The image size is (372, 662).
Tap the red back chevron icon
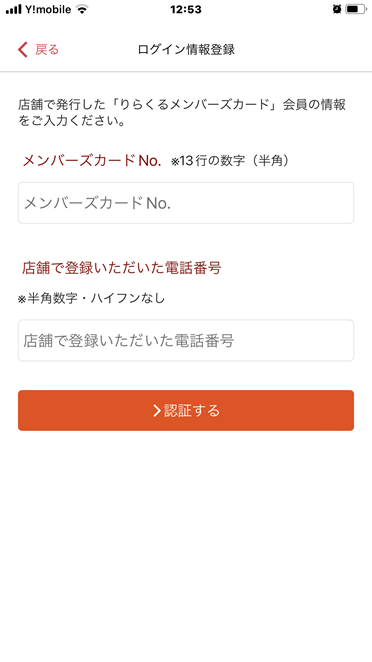pyautogui.click(x=23, y=49)
